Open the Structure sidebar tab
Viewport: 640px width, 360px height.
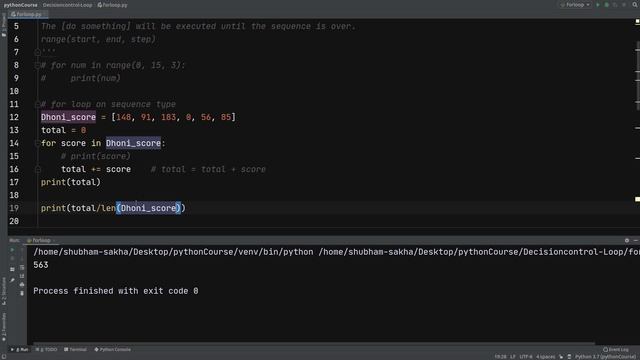tap(4, 291)
